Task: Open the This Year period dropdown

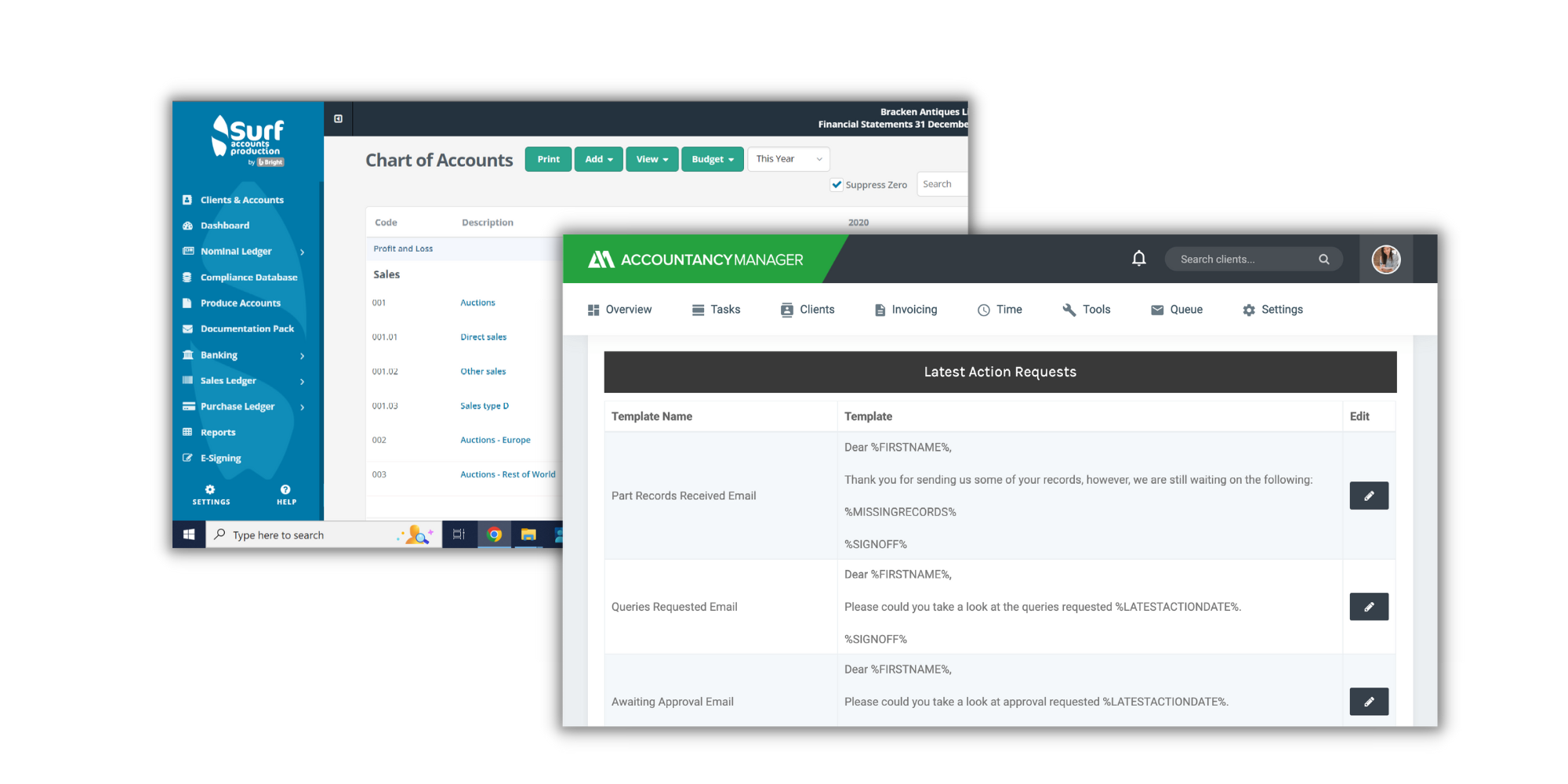Action: 788,159
